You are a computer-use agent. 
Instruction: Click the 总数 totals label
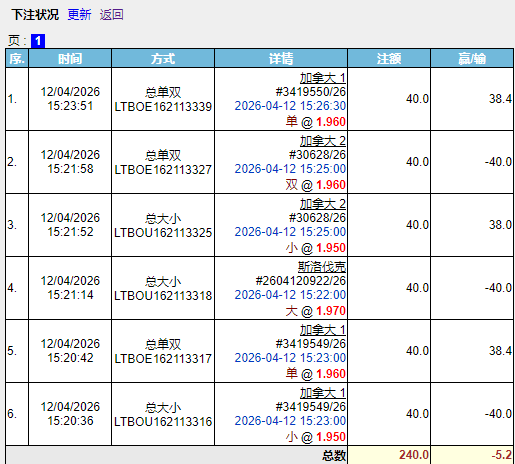pos(334,455)
